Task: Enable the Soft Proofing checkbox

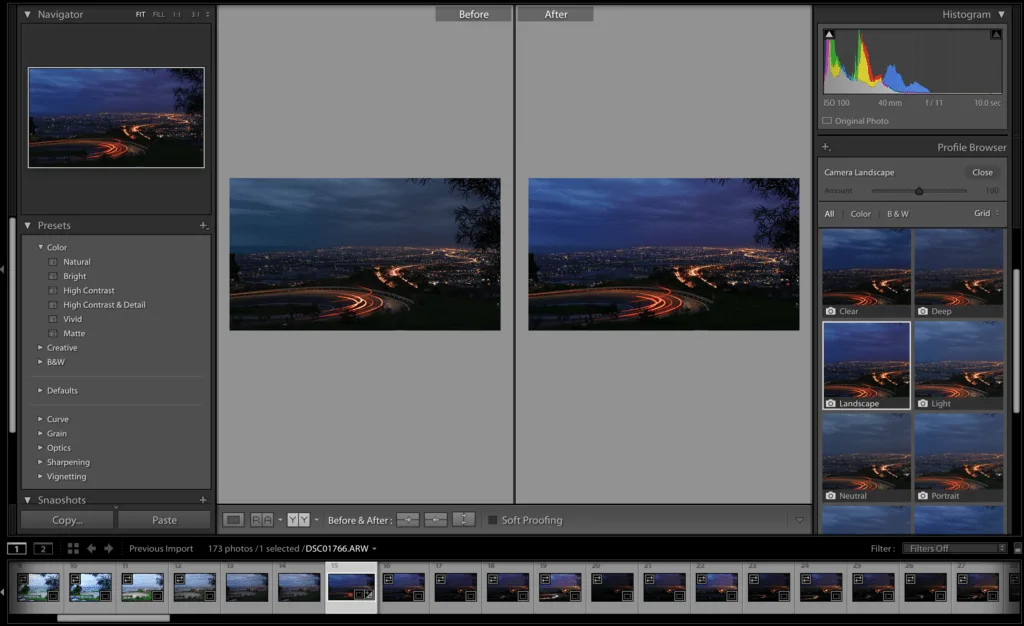Action: coord(492,520)
